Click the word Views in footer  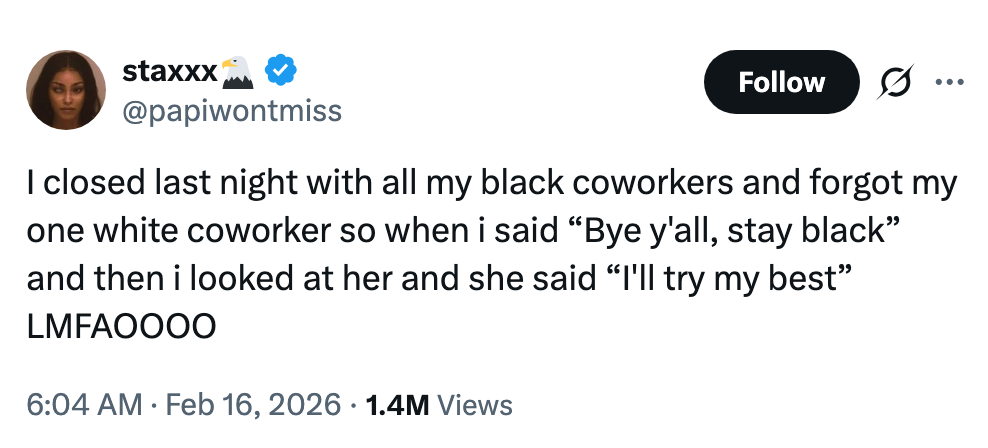(x=475, y=404)
